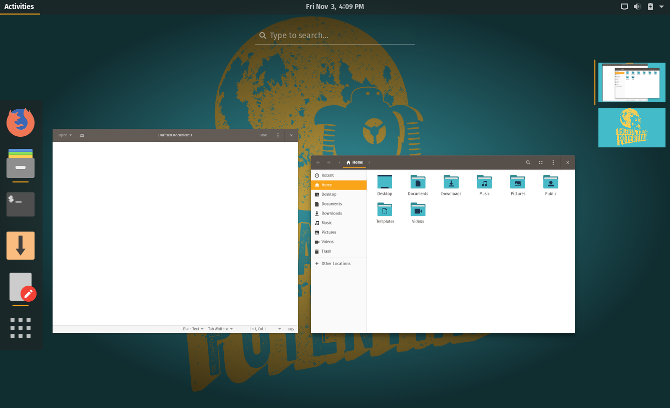Launch Firefox from the dock
The height and width of the screenshot is (408, 670).
pyautogui.click(x=20, y=122)
